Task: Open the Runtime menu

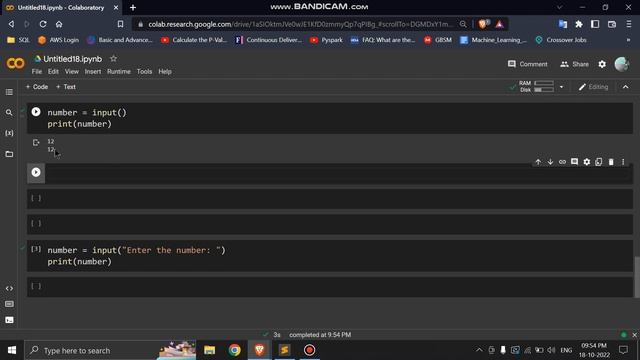Action: tap(119, 71)
